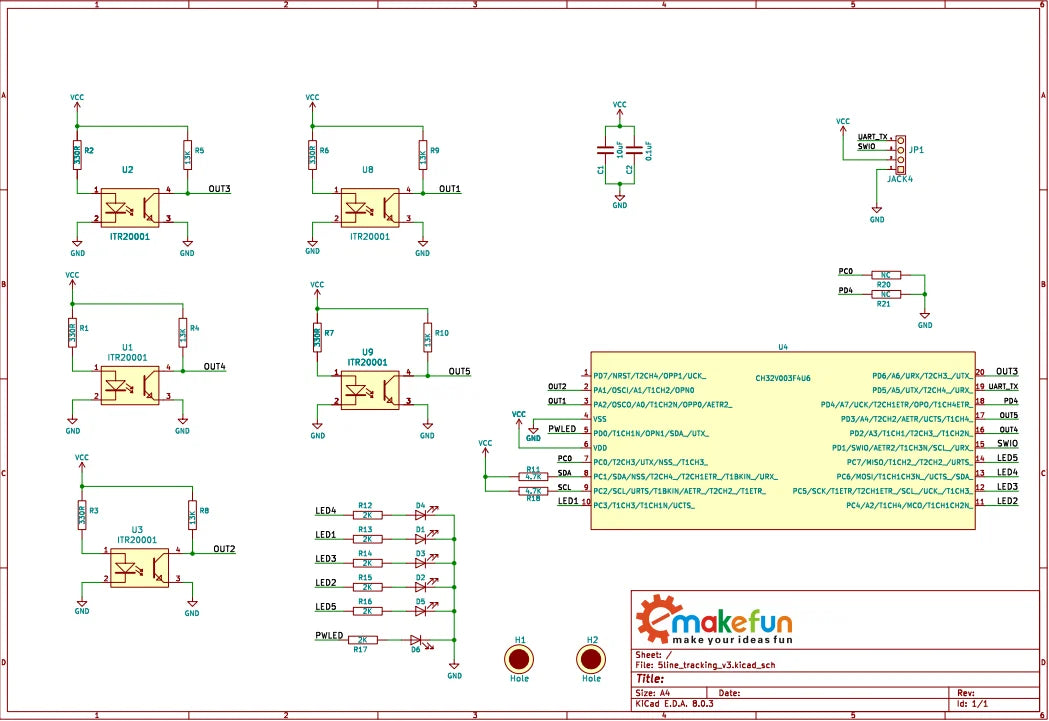This screenshot has height=721, width=1049.
Task: Select the D1 LED symbol
Action: tap(423, 538)
